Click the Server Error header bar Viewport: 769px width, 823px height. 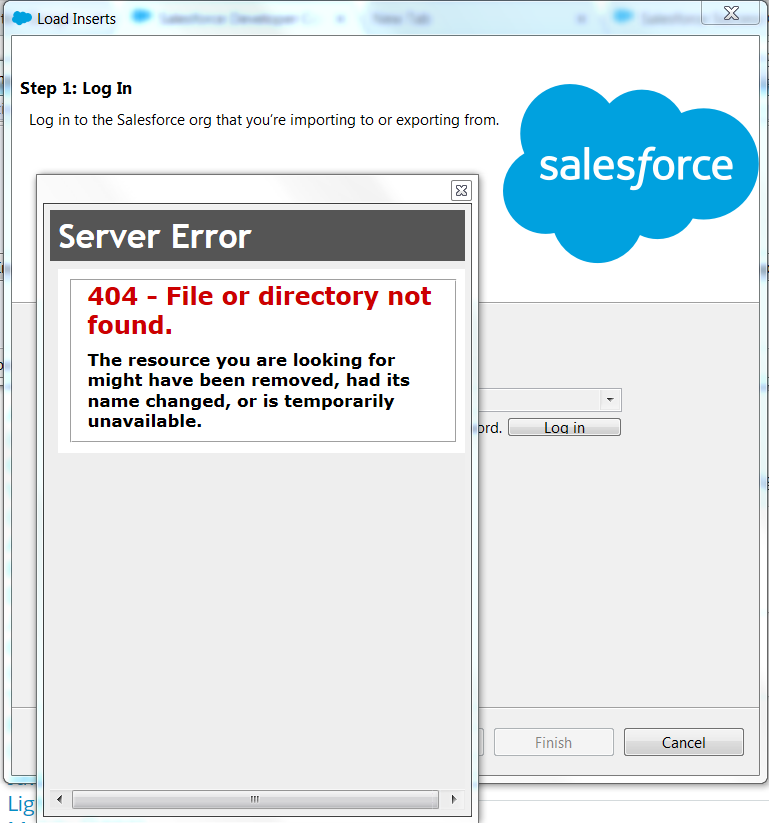click(257, 236)
